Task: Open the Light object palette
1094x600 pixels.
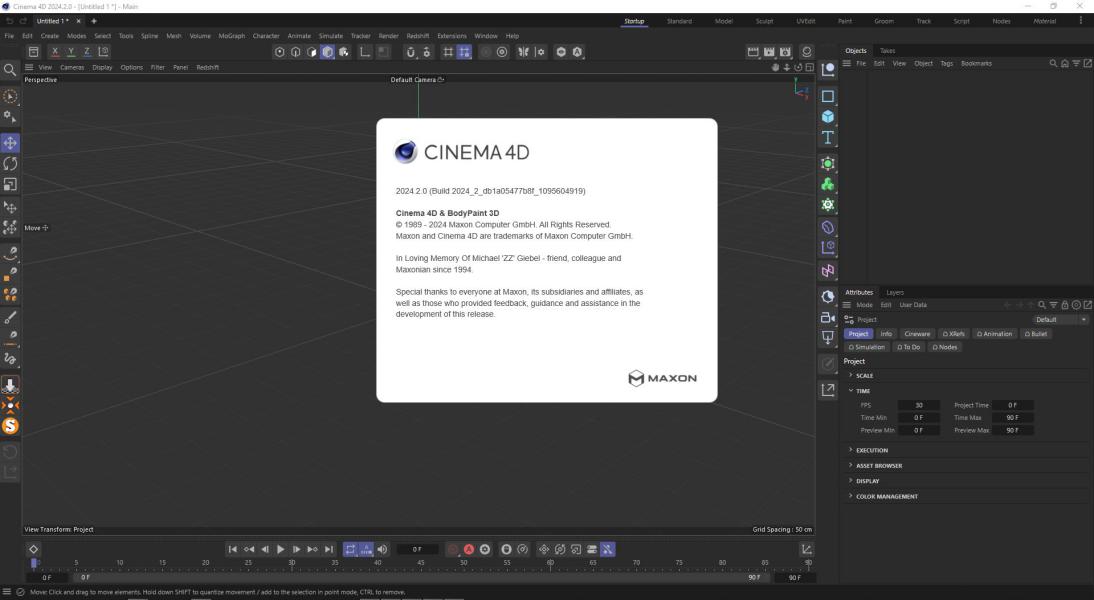Action: click(x=828, y=338)
